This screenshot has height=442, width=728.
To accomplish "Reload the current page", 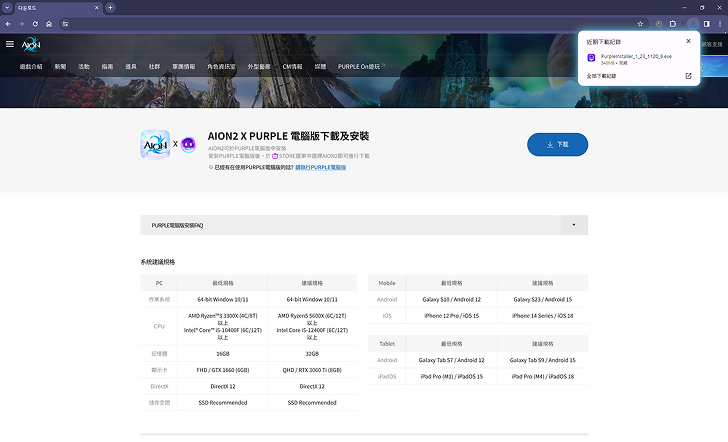I will pos(36,23).
